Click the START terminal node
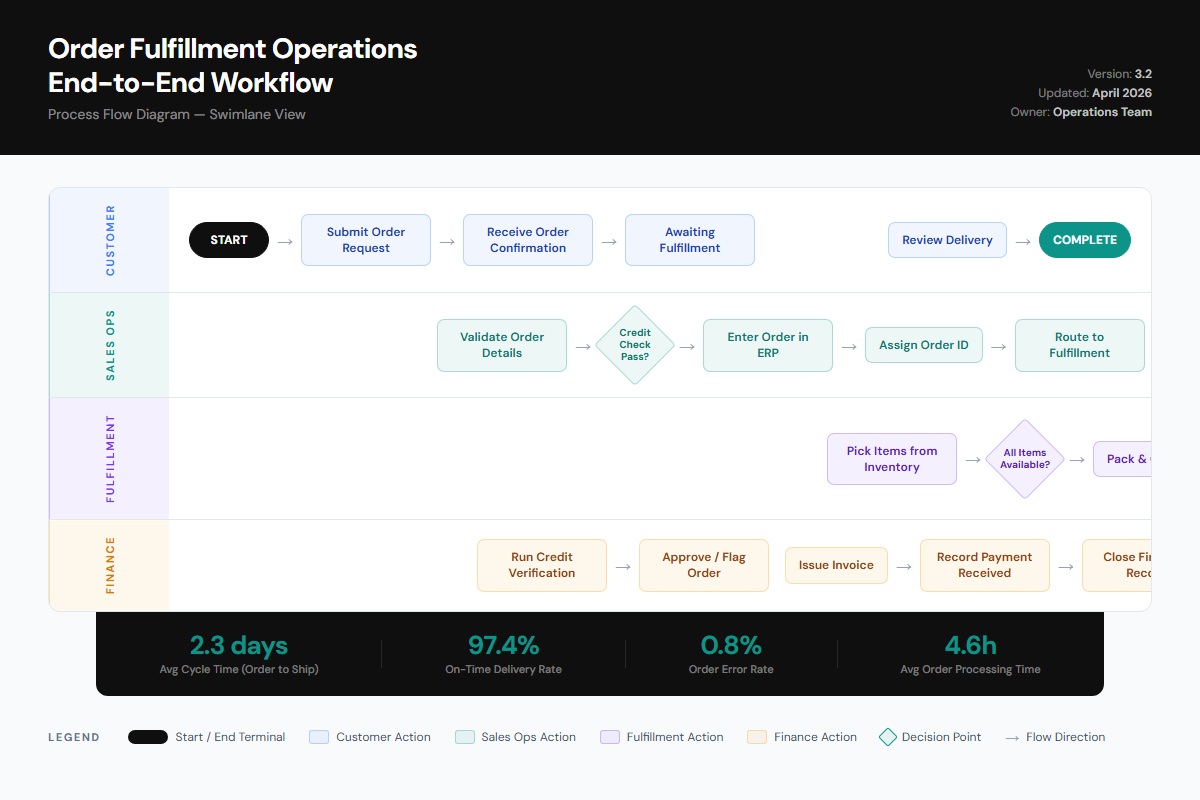 click(229, 240)
